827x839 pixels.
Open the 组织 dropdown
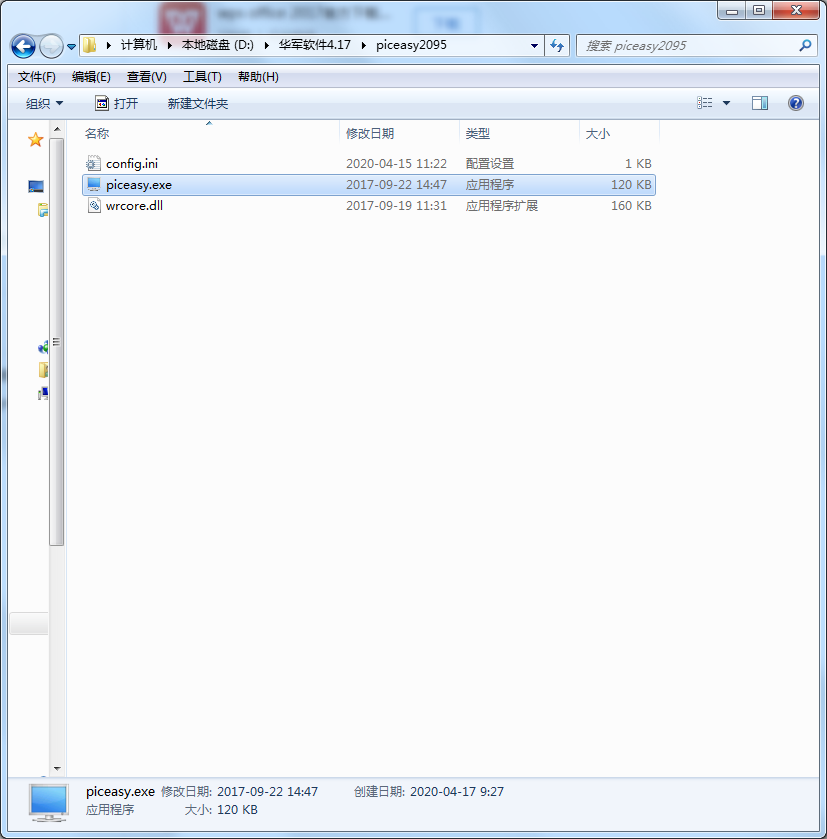tap(44, 103)
